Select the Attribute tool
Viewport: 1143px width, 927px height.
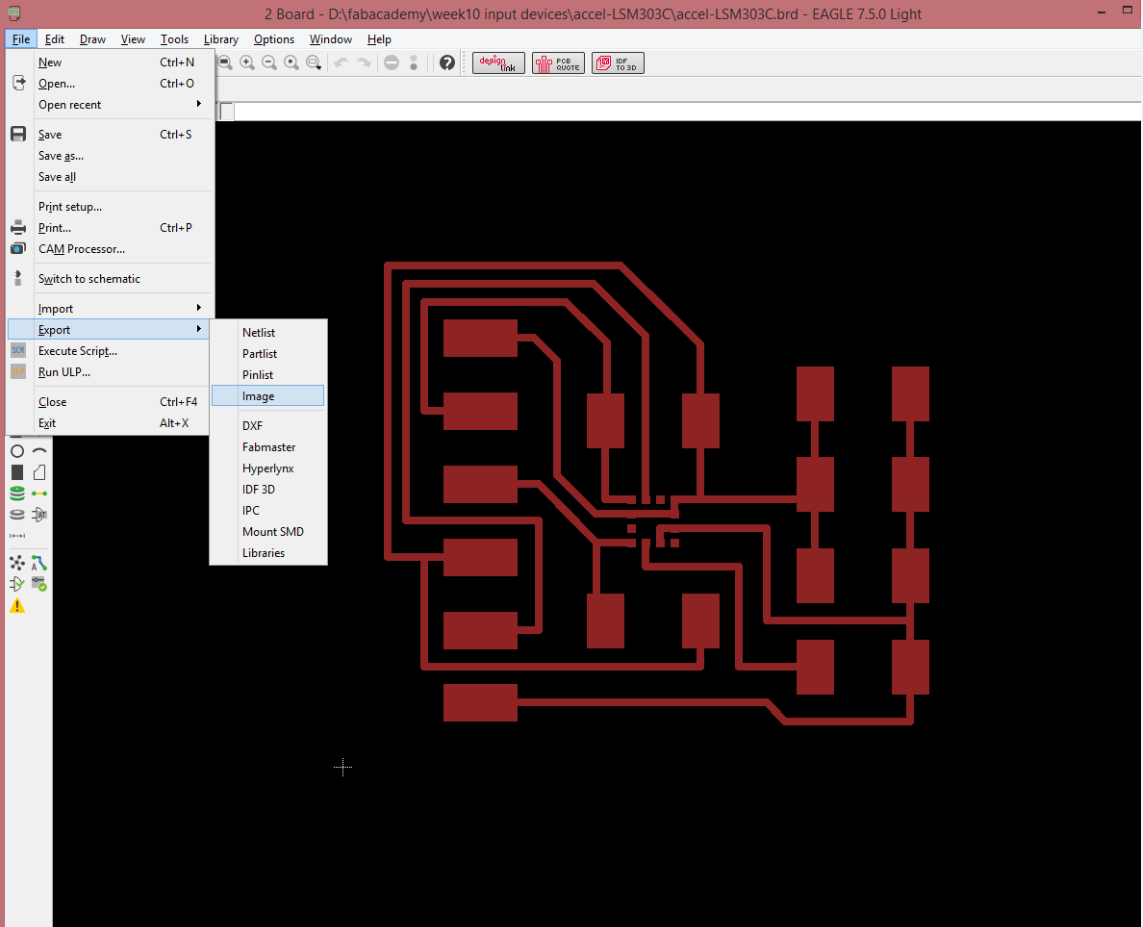39,515
